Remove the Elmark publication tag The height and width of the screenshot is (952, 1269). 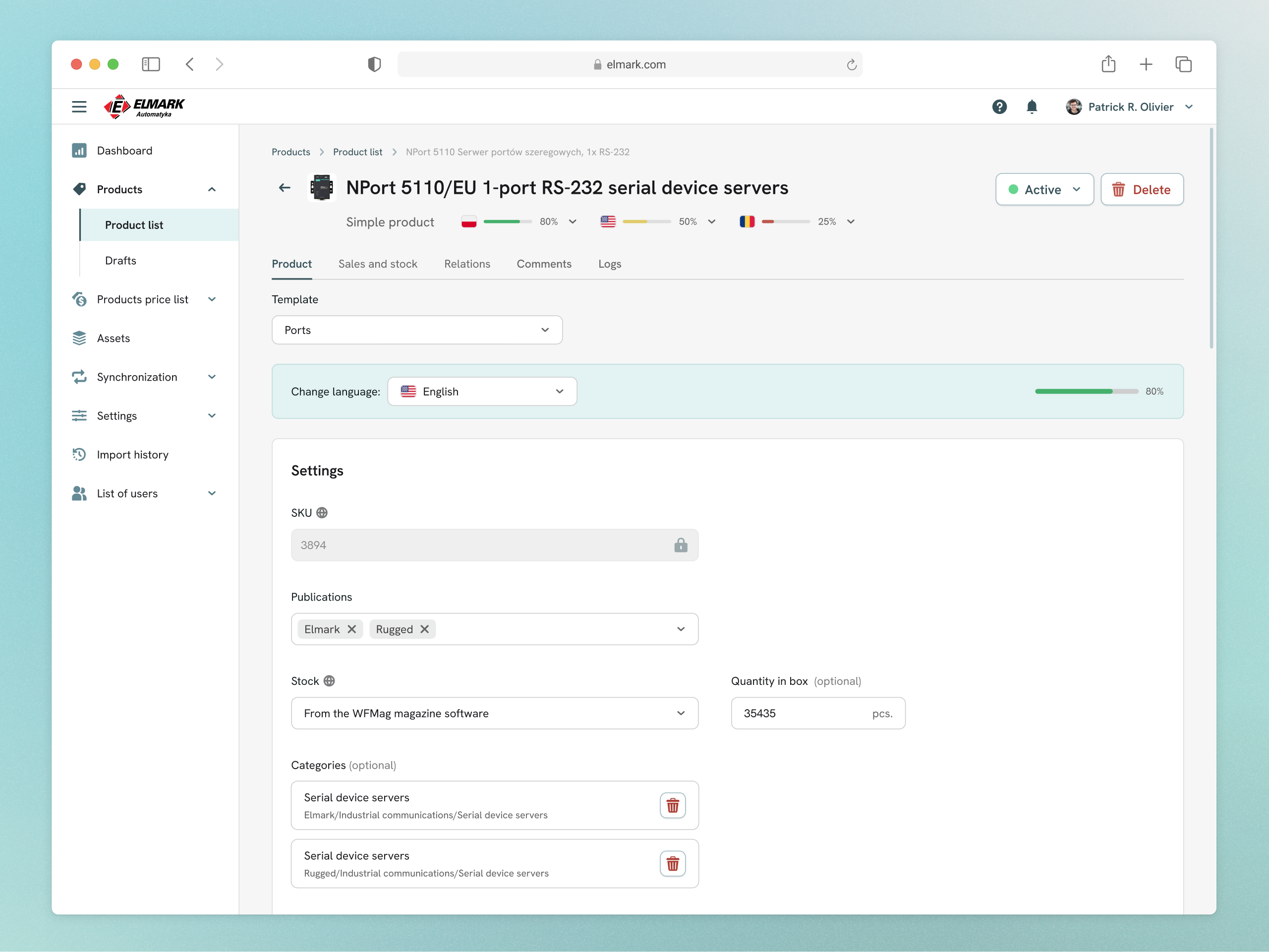pyautogui.click(x=351, y=629)
